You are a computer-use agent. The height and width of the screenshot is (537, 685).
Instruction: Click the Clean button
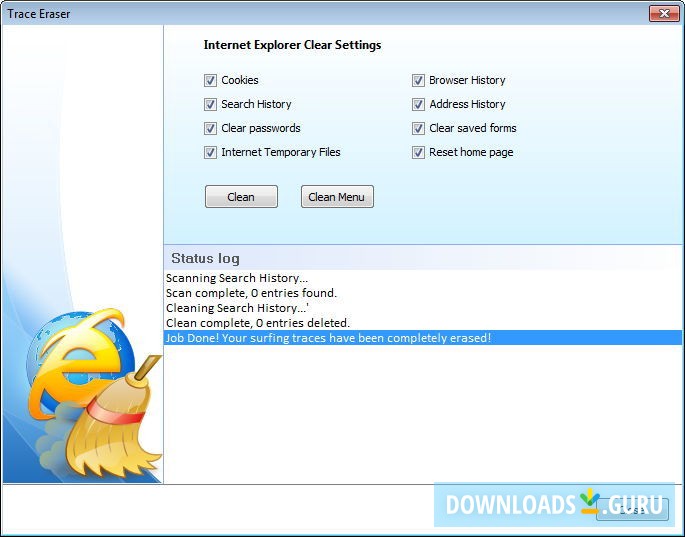click(x=241, y=197)
